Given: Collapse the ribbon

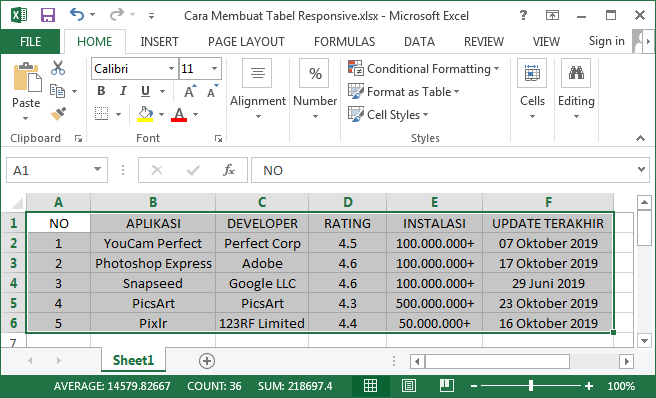Looking at the screenshot, I should (640, 138).
